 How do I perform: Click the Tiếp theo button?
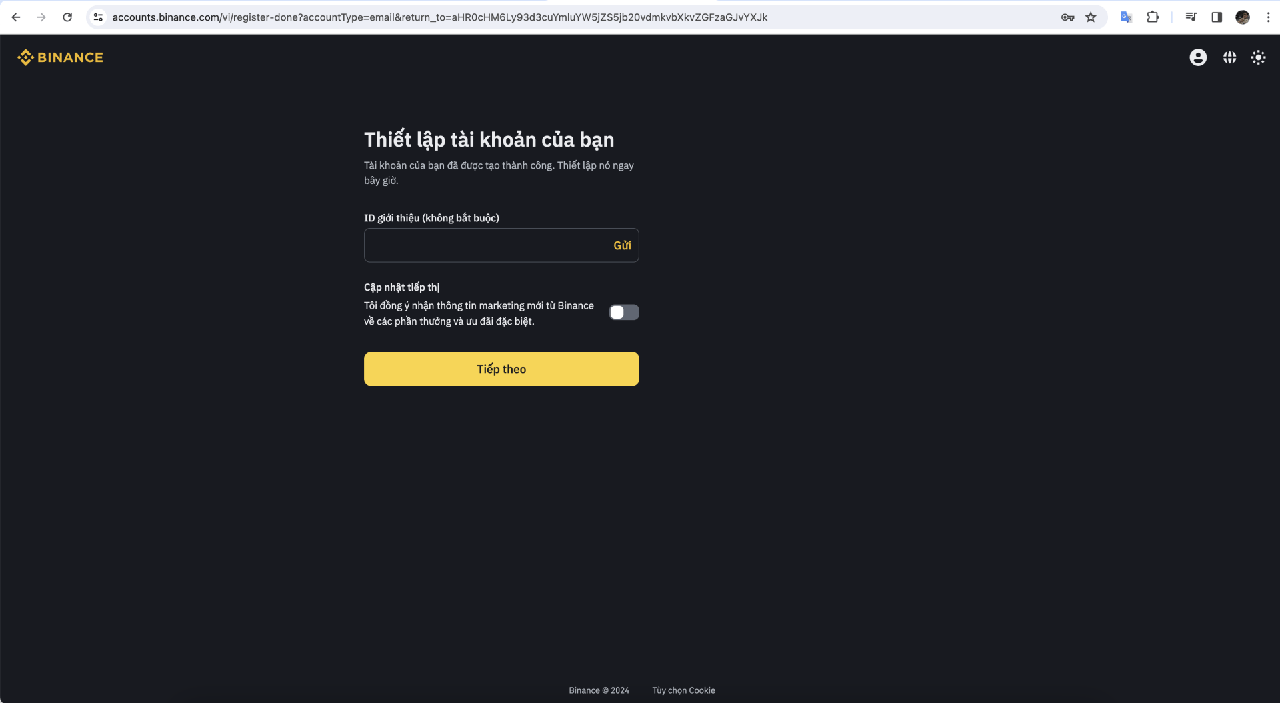point(501,369)
